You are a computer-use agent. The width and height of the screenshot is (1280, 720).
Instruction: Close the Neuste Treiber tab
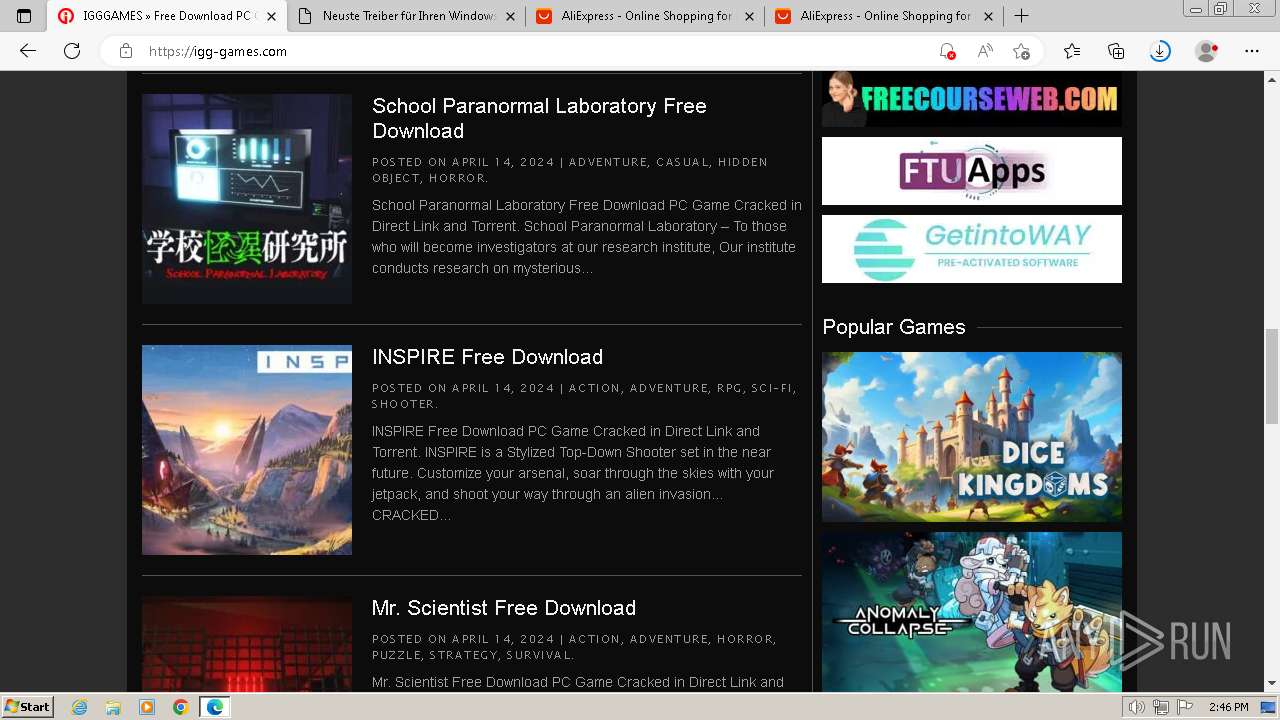click(x=510, y=16)
